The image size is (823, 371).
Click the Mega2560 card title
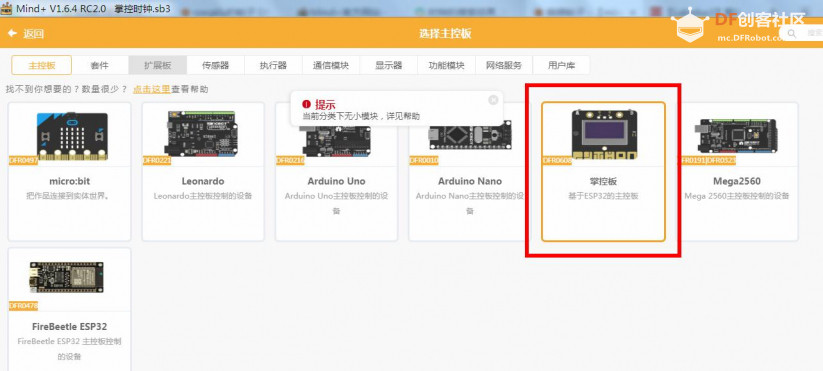point(737,181)
